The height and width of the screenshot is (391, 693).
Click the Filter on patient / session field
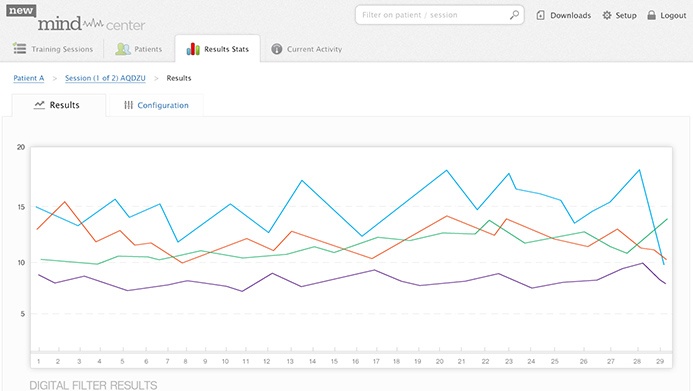click(x=439, y=15)
